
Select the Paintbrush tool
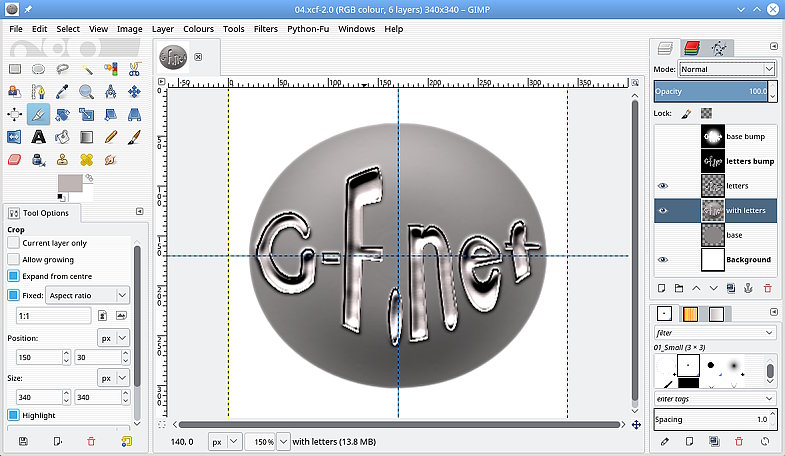click(135, 137)
